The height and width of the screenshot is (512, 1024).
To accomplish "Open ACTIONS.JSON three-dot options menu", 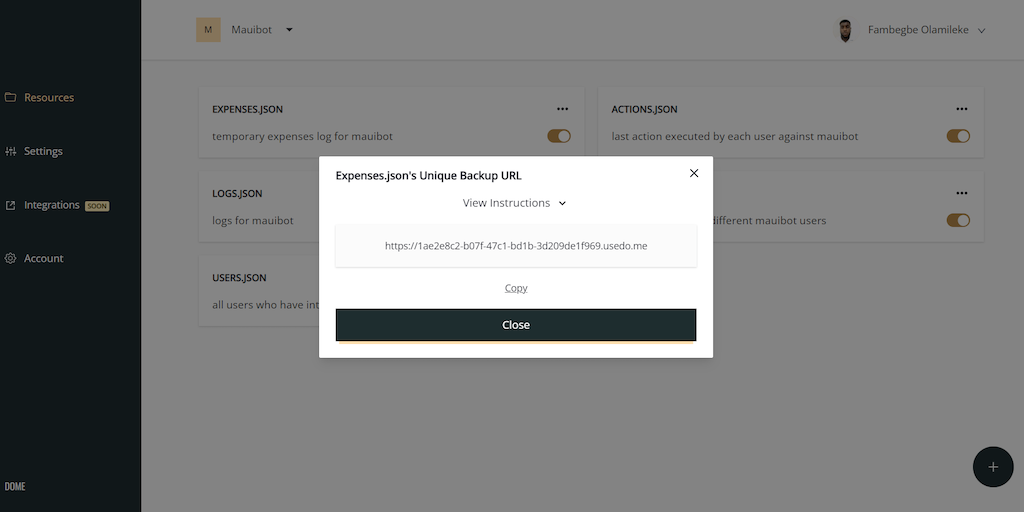I will (x=962, y=109).
